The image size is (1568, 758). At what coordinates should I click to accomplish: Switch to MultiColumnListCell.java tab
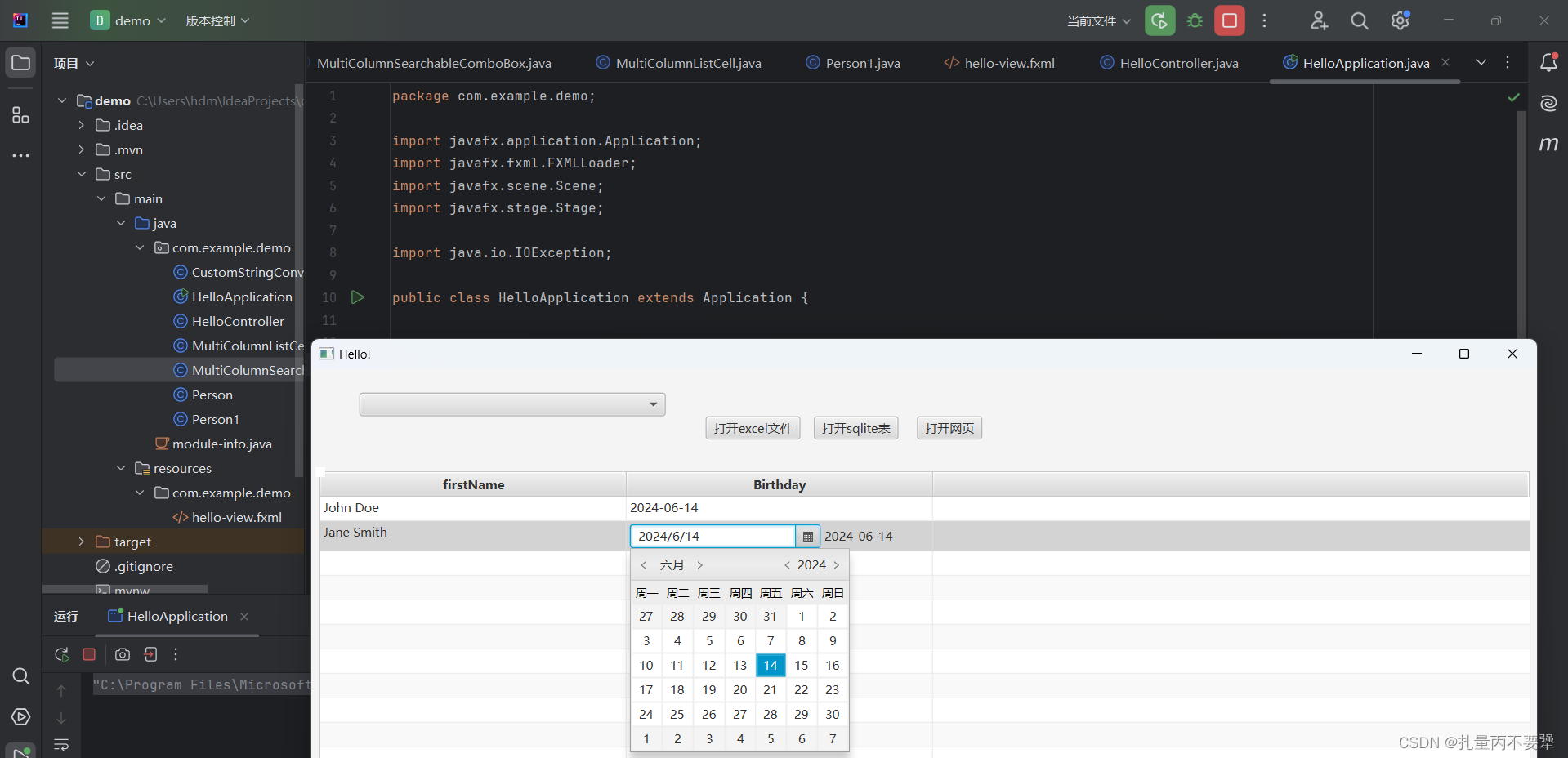(x=679, y=63)
